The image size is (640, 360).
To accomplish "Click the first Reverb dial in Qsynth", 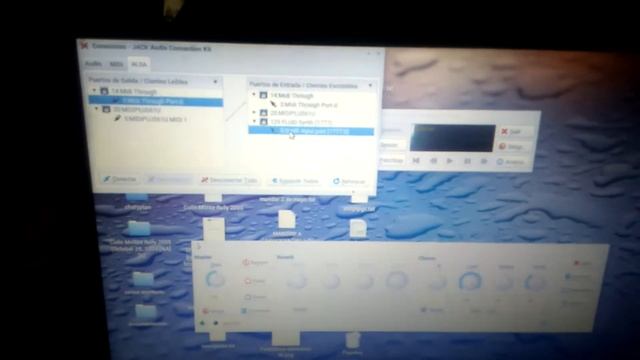I will tap(296, 280).
